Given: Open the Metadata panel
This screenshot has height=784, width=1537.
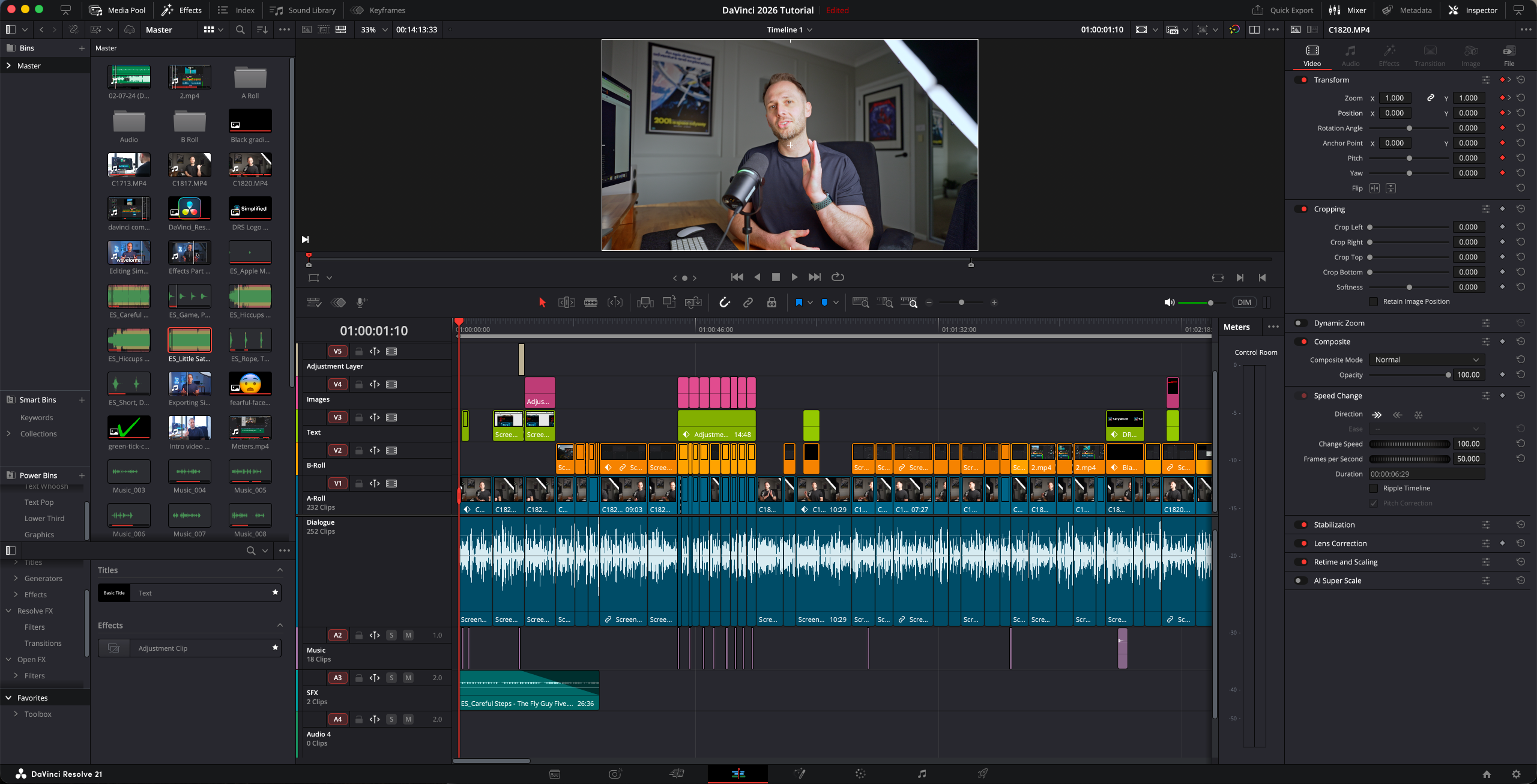Looking at the screenshot, I should point(1406,10).
